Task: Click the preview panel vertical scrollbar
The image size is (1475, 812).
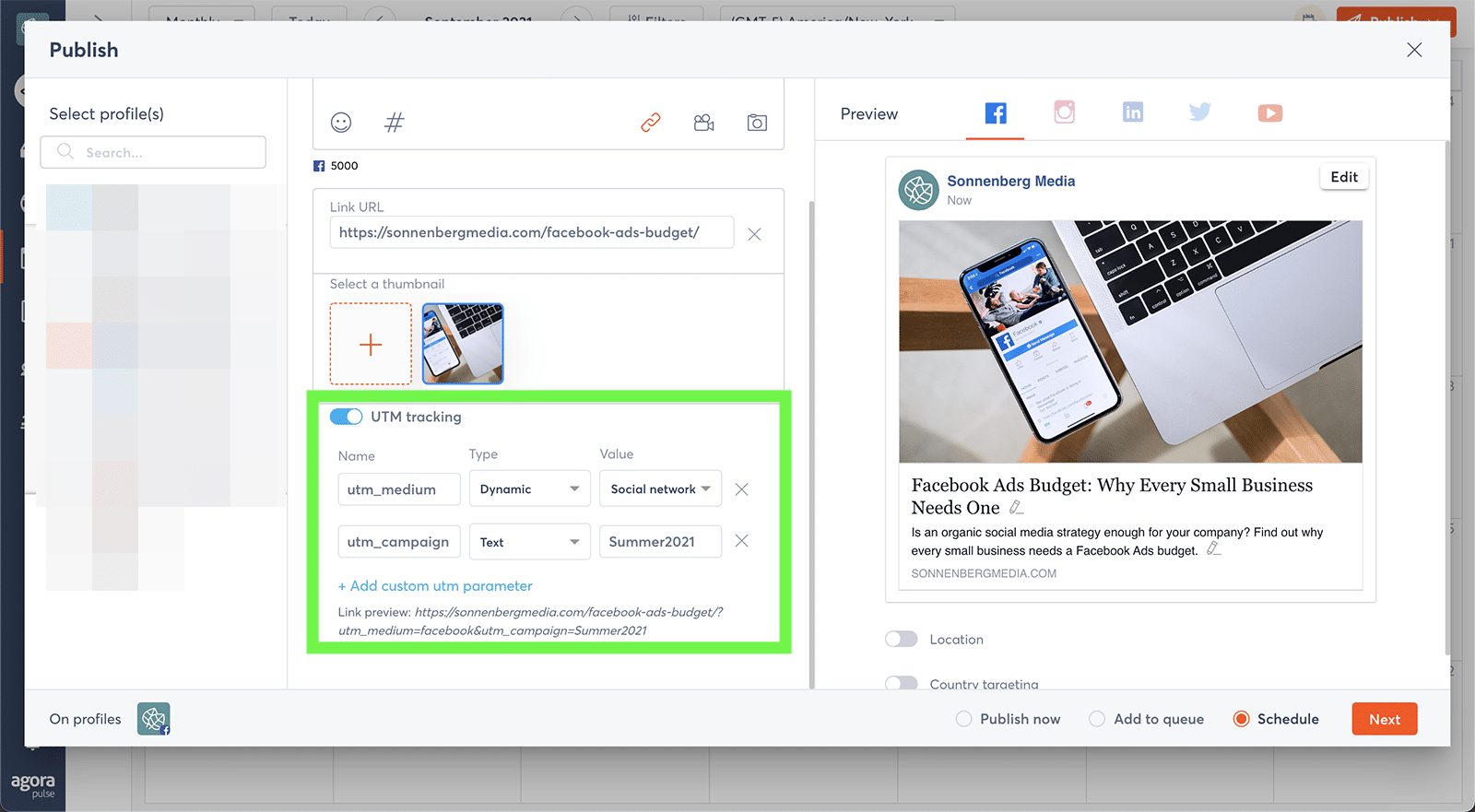Action: (x=1446, y=396)
